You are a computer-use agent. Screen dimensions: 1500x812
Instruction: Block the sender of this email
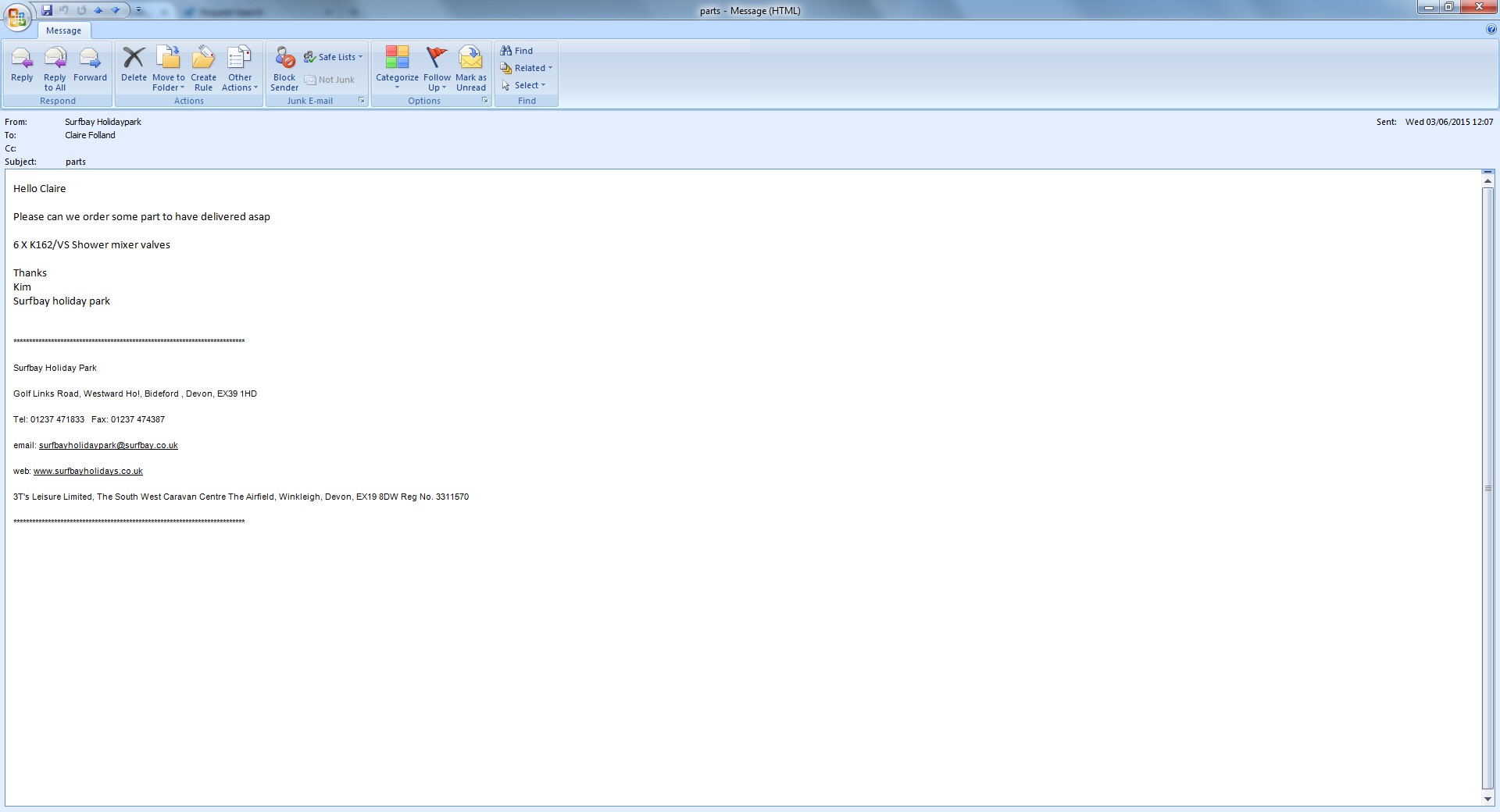point(284,69)
